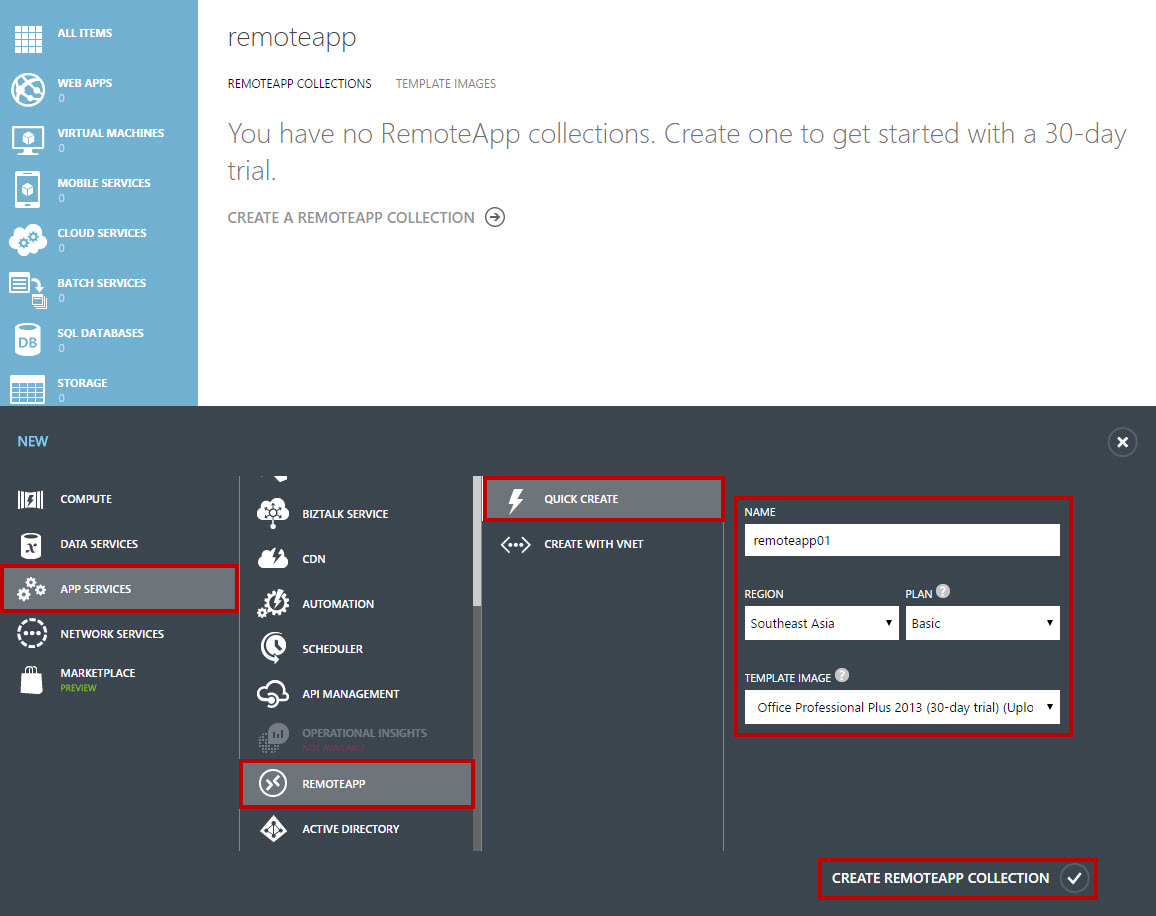
Task: Open Mobile Services label in sidebar
Action: (x=104, y=183)
